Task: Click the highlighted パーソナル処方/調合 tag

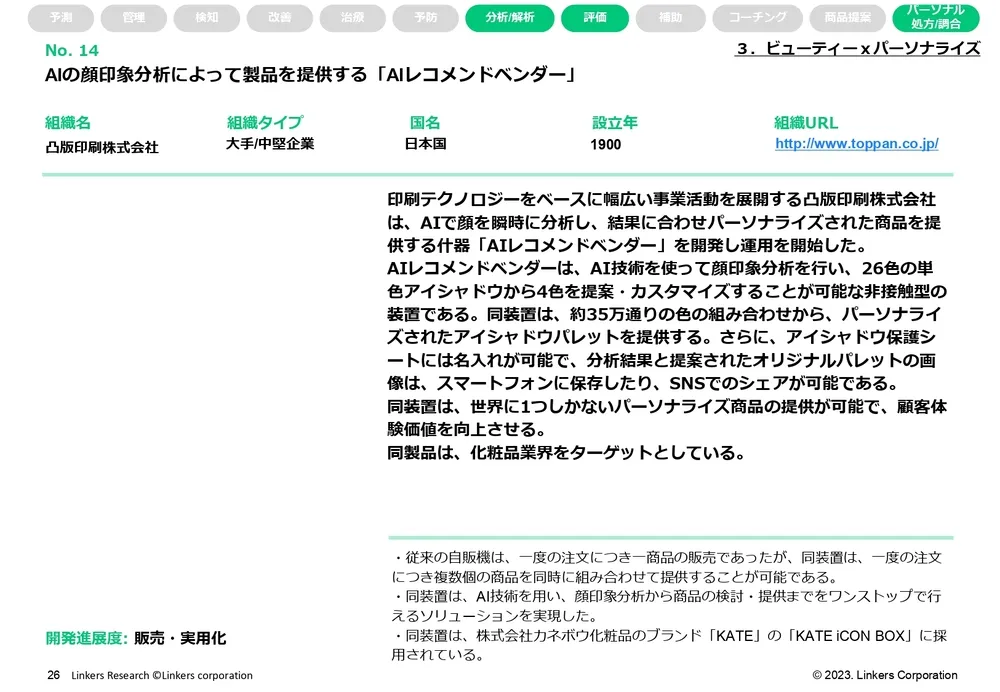Action: click(x=936, y=17)
